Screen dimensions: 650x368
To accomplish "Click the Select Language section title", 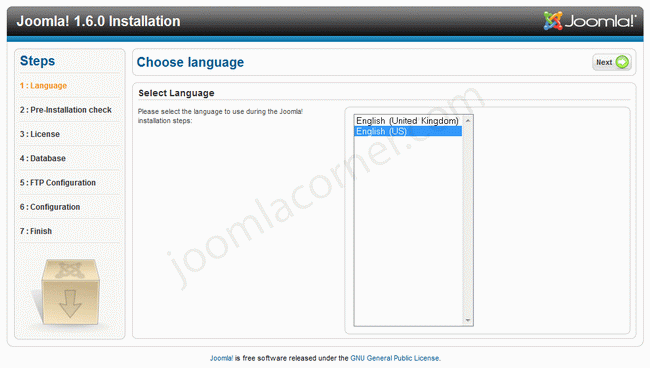I will 176,93.
